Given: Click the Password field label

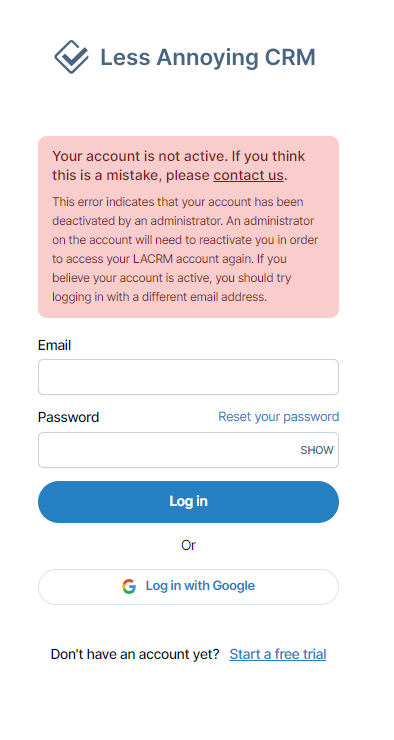Looking at the screenshot, I should click(x=68, y=417).
